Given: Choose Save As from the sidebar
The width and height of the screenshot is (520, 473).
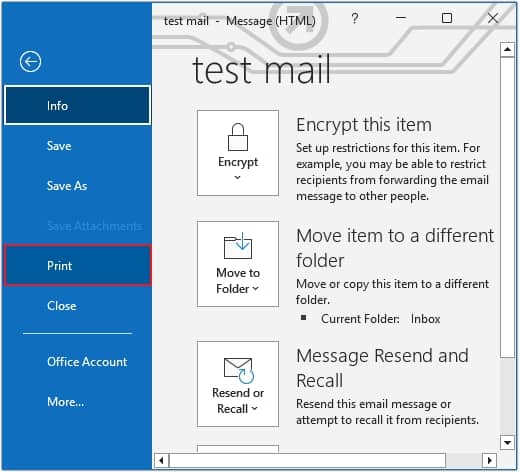Looking at the screenshot, I should (x=77, y=186).
